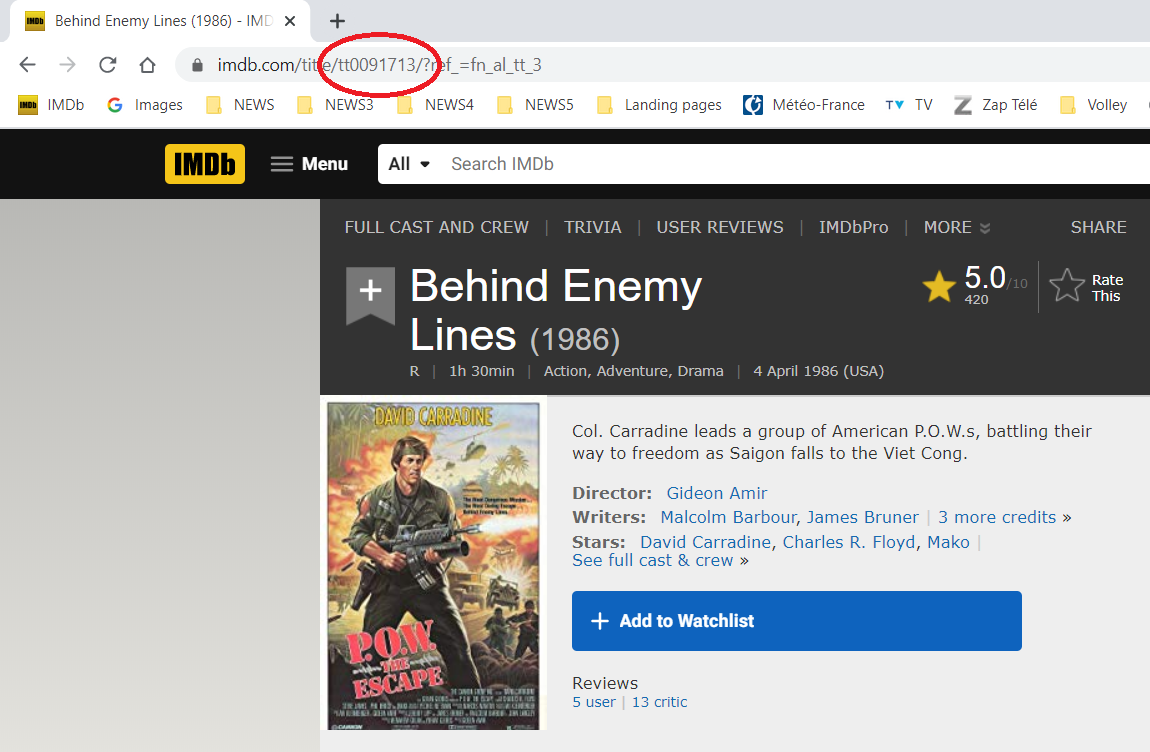
Task: Open the IMDb bookmark
Action: click(x=51, y=105)
